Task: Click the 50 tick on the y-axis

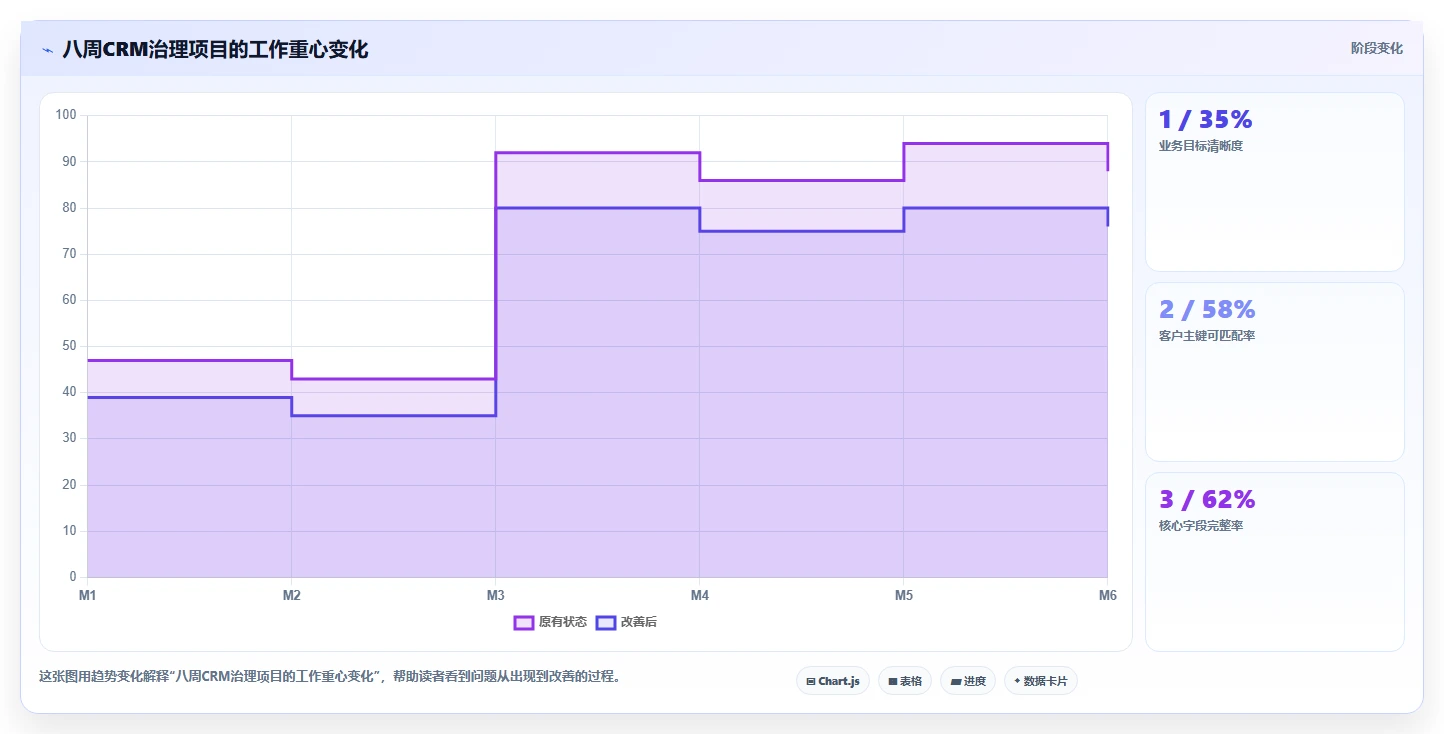Action: coord(69,346)
